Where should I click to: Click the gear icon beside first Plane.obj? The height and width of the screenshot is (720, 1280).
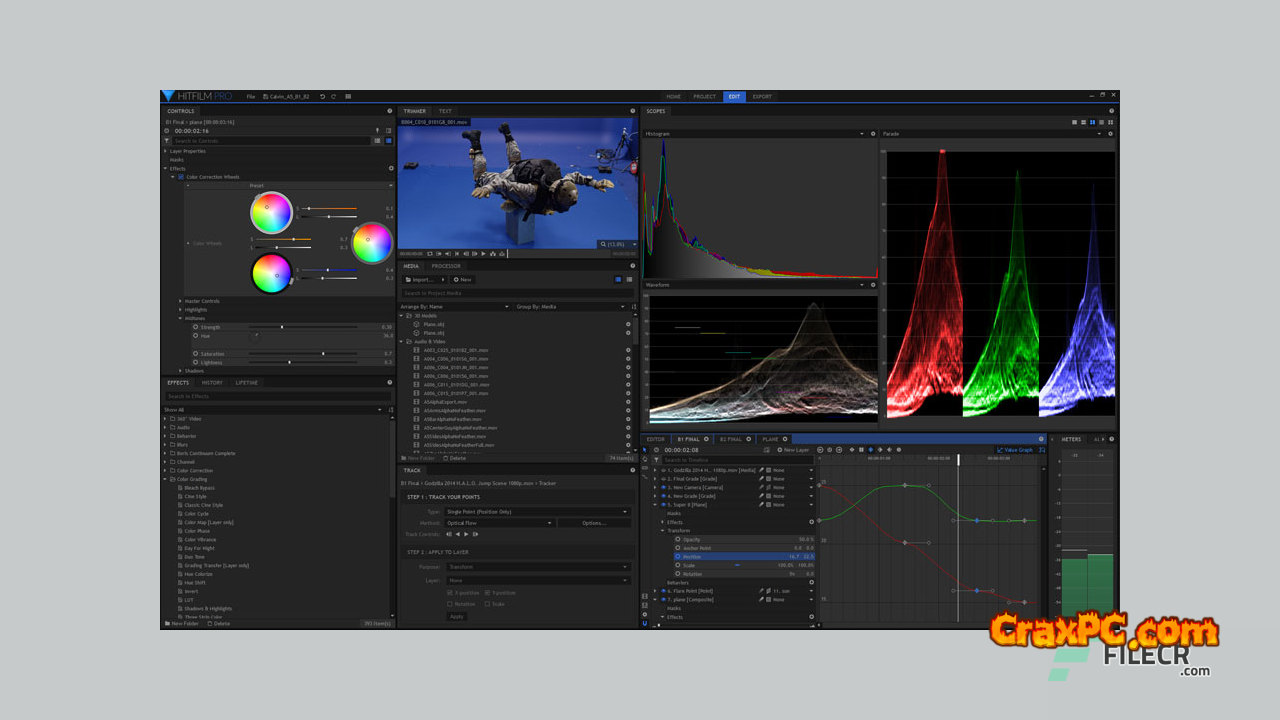point(628,324)
